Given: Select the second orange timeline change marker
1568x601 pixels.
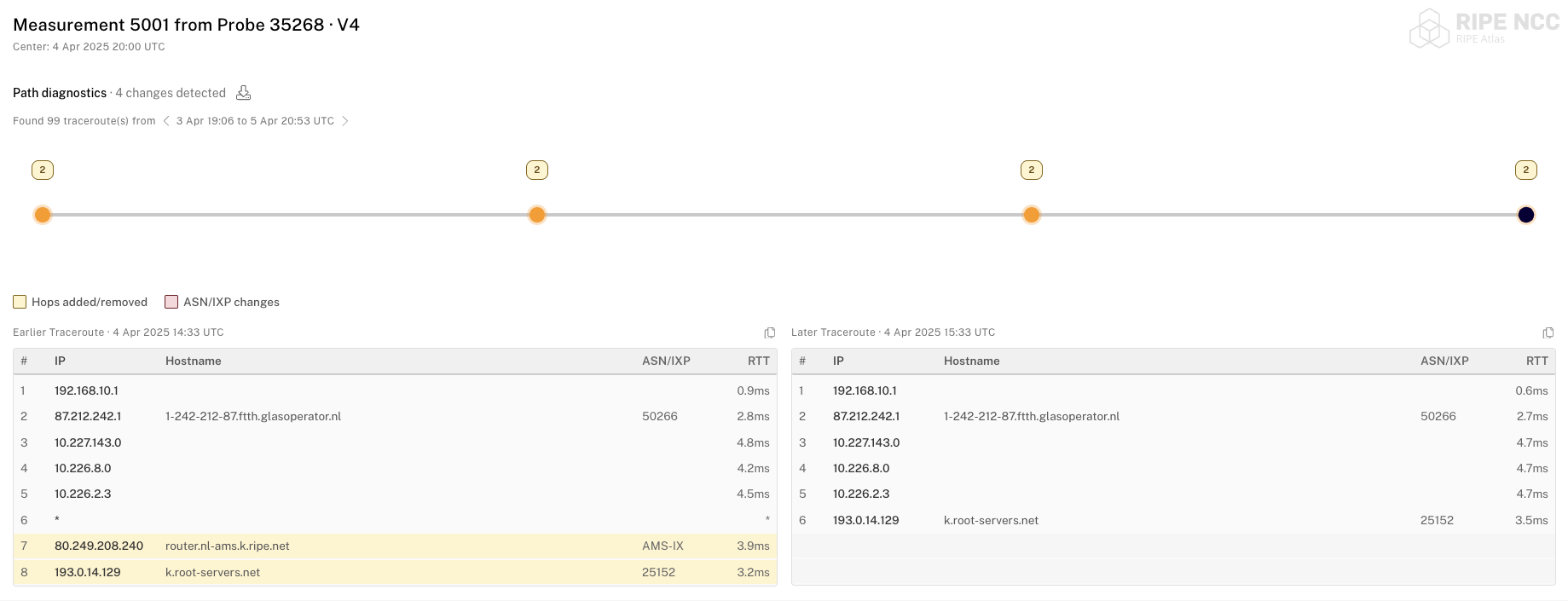Looking at the screenshot, I should point(537,215).
